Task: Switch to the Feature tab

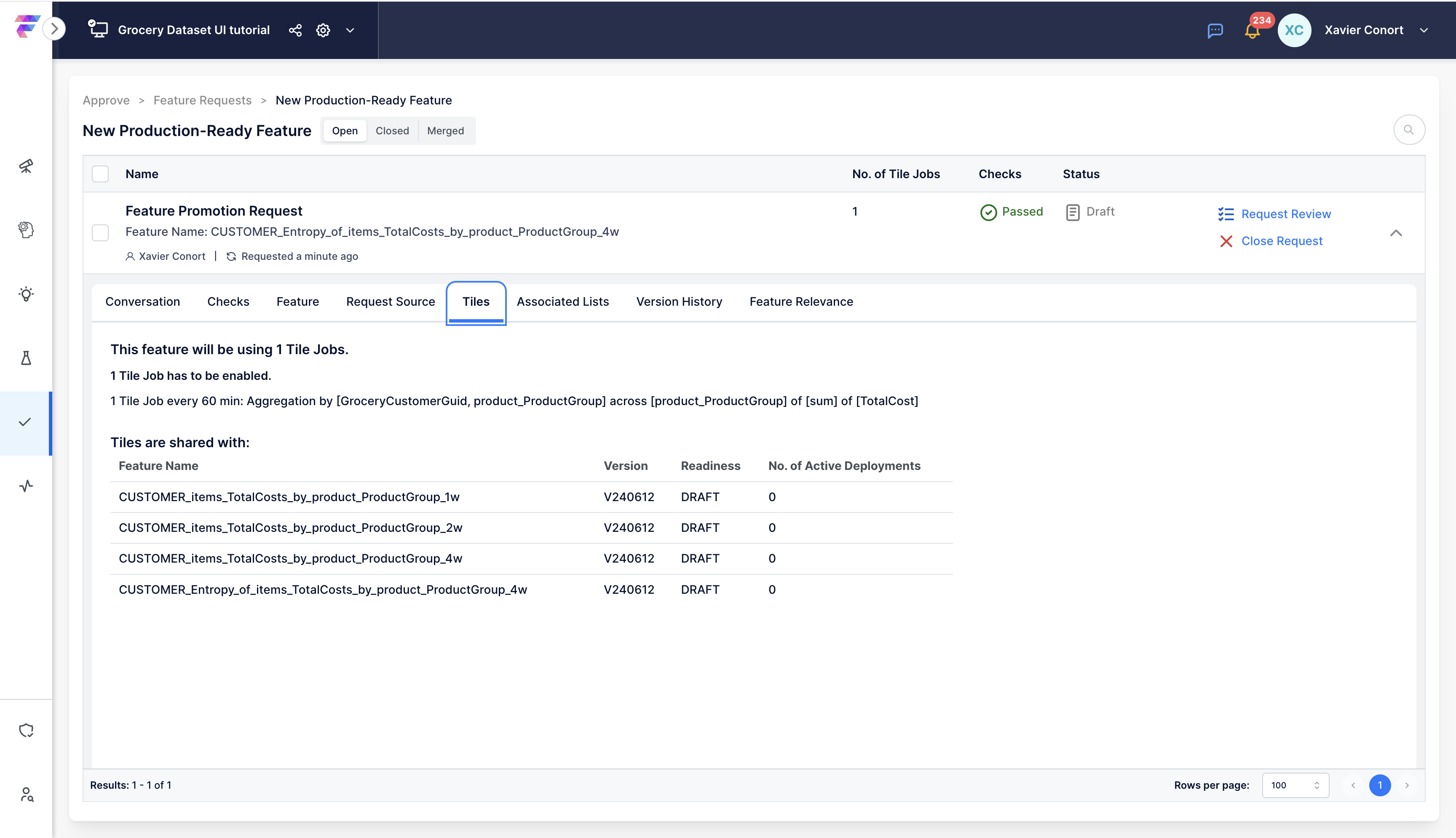Action: tap(297, 302)
